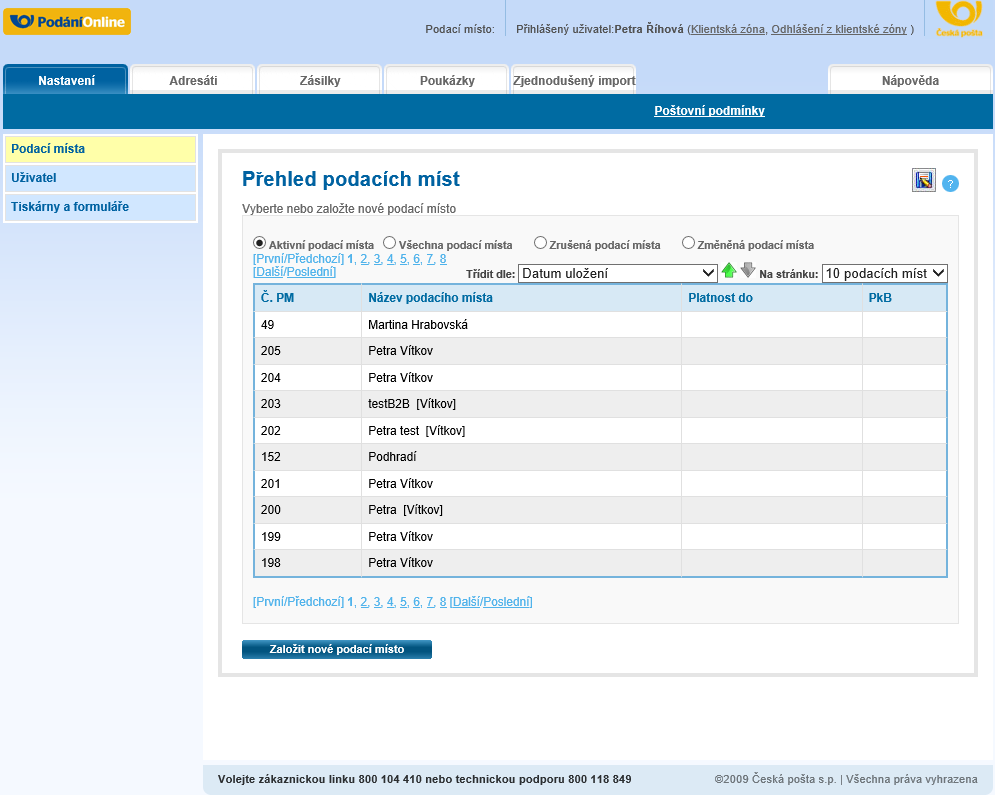Open Tiskárny a formuláře in the sidebar
This screenshot has height=795, width=995.
(x=70, y=207)
